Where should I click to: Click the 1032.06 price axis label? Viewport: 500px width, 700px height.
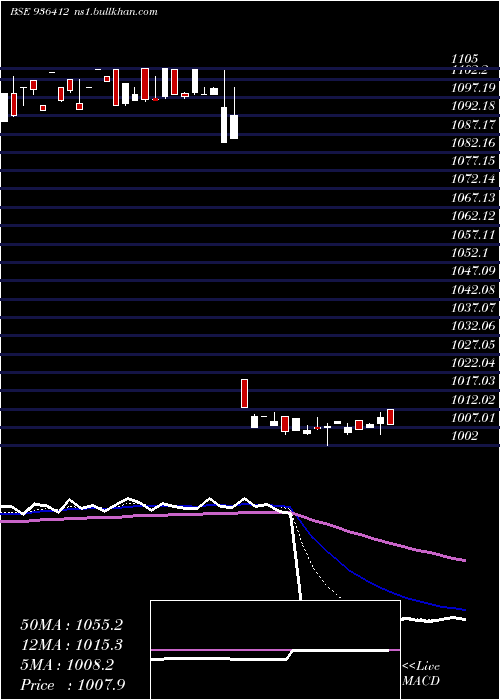click(473, 326)
